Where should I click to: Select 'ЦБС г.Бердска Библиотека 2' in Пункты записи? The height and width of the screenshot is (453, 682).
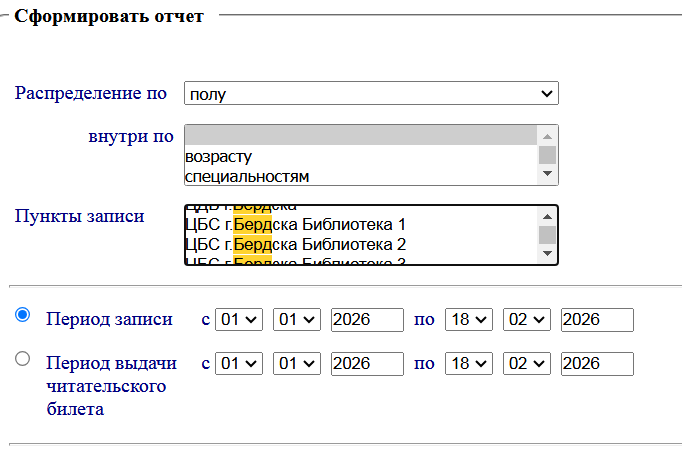pyautogui.click(x=360, y=244)
